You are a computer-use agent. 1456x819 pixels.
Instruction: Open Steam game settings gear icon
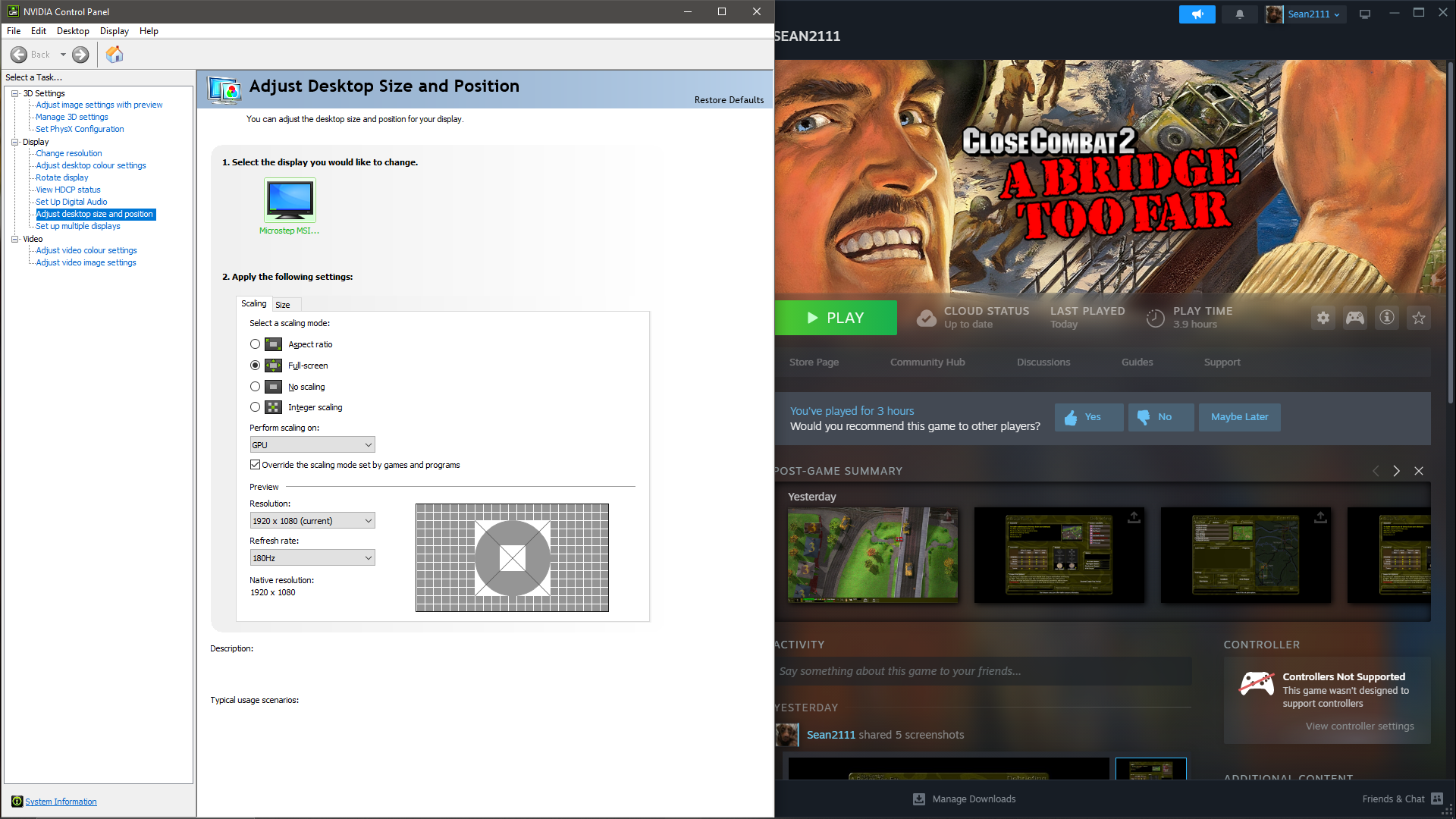pos(1323,318)
